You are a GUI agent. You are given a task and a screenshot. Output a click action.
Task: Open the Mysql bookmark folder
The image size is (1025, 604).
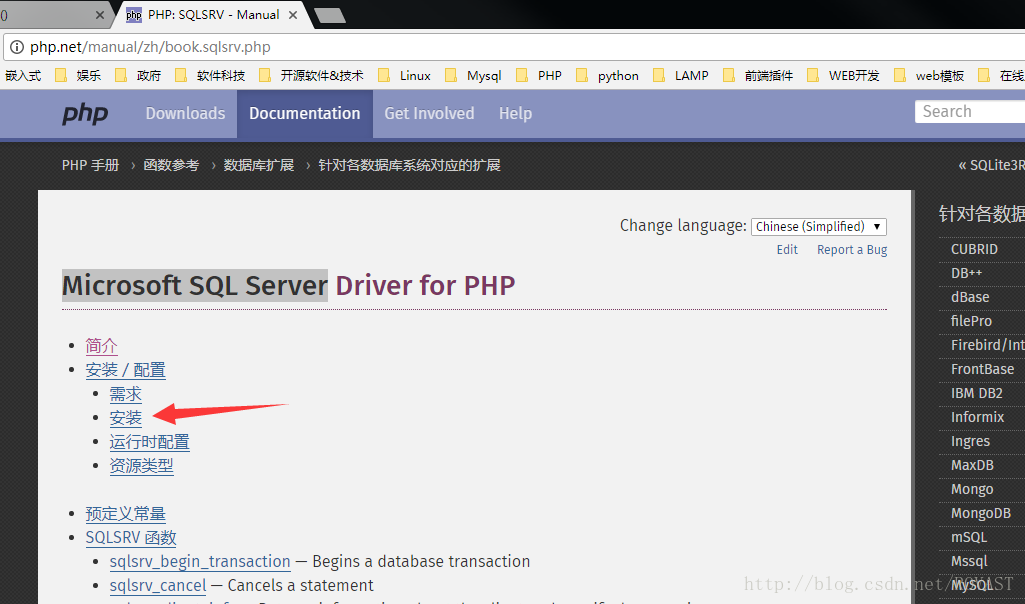click(x=473, y=75)
